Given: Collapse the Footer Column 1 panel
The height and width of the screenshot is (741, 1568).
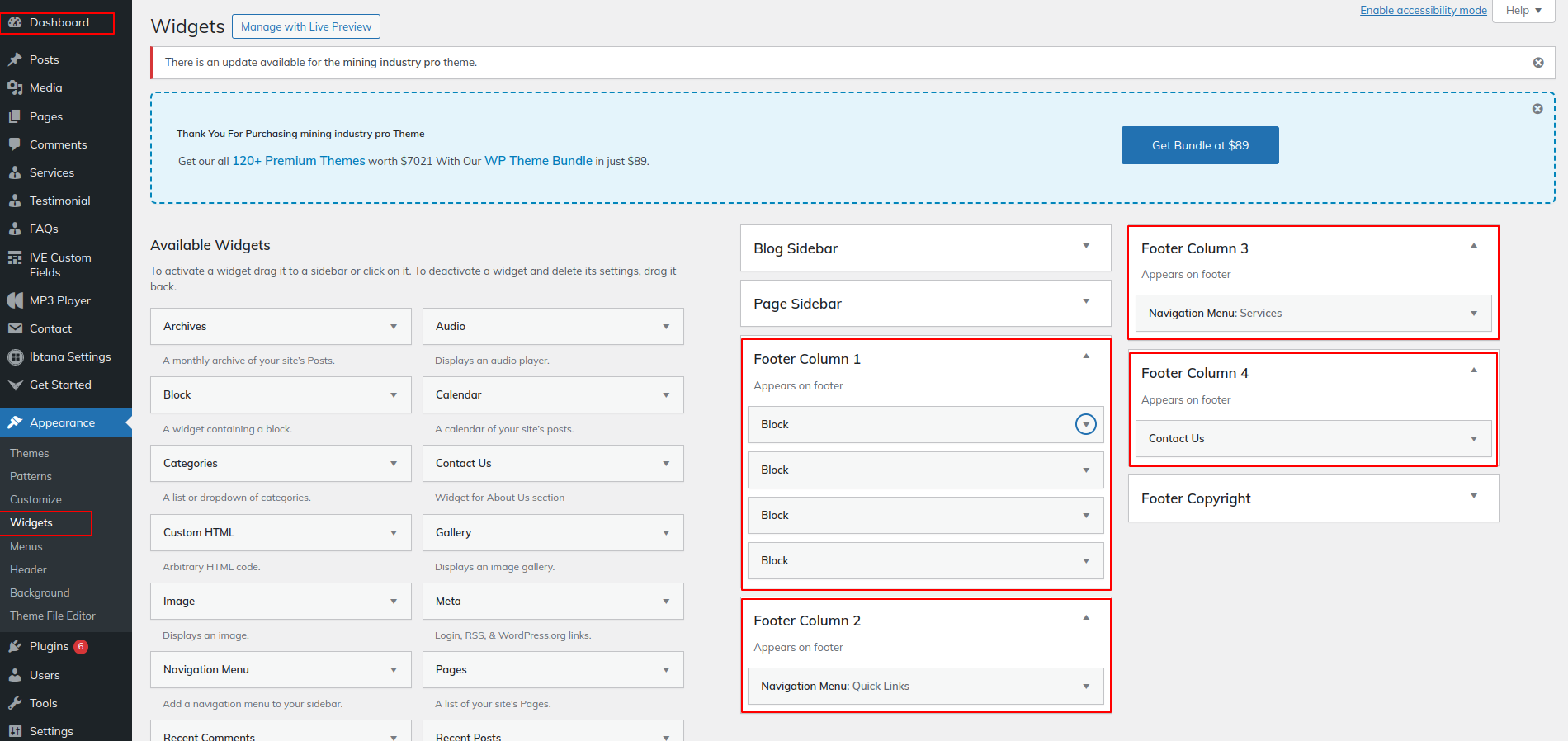Looking at the screenshot, I should click(x=1086, y=356).
